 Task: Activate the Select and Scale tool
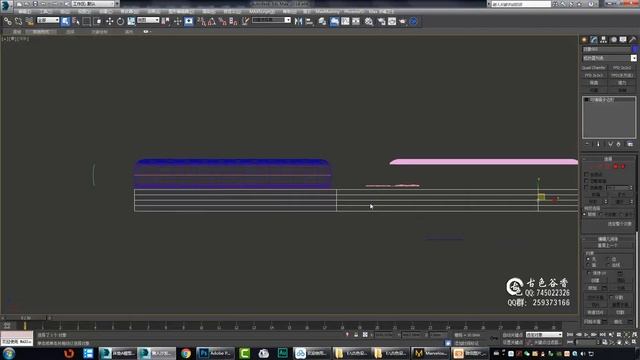coord(131,21)
